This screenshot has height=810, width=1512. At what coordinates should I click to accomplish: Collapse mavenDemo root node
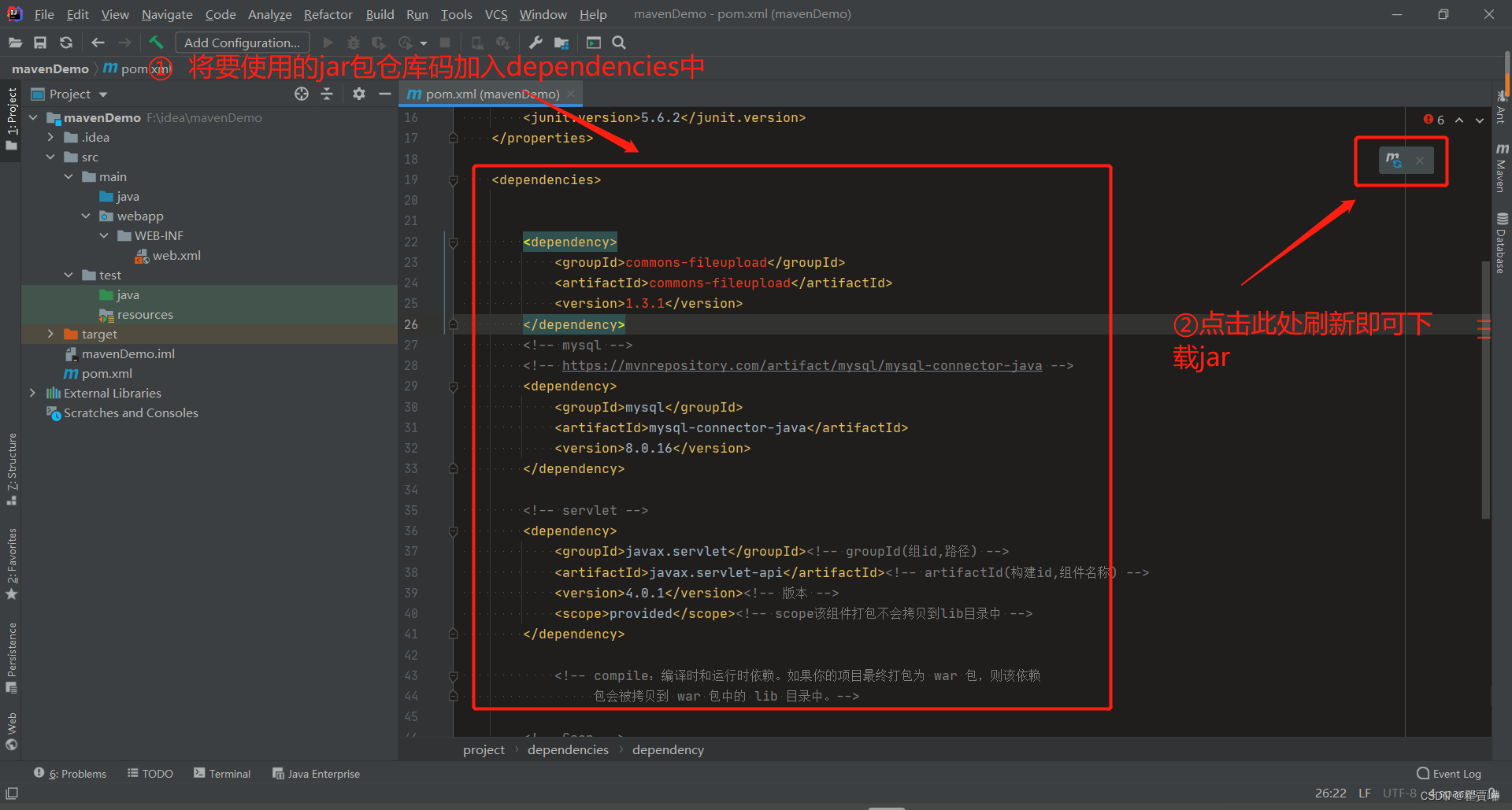(33, 117)
